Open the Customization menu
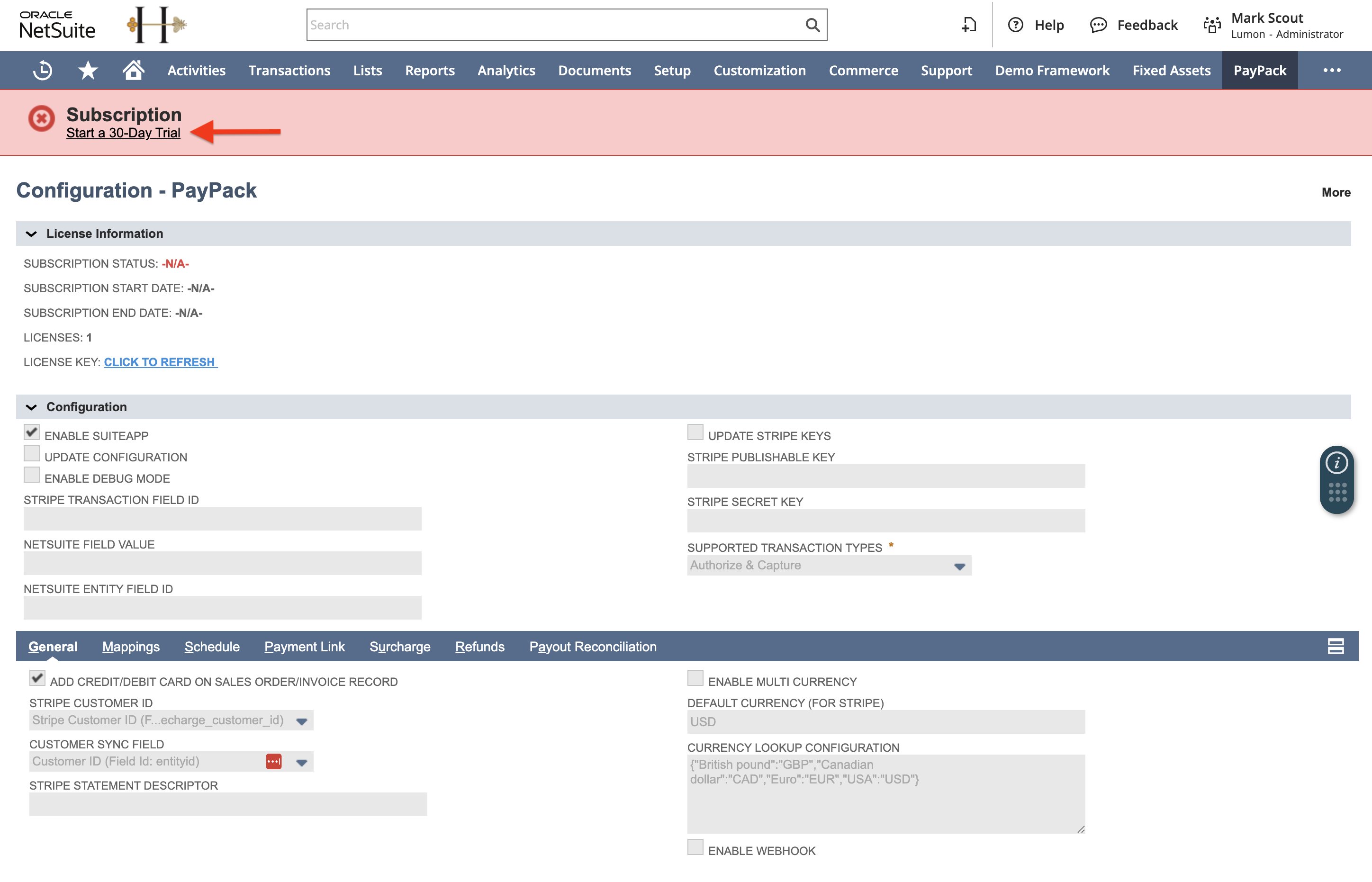 (x=759, y=71)
